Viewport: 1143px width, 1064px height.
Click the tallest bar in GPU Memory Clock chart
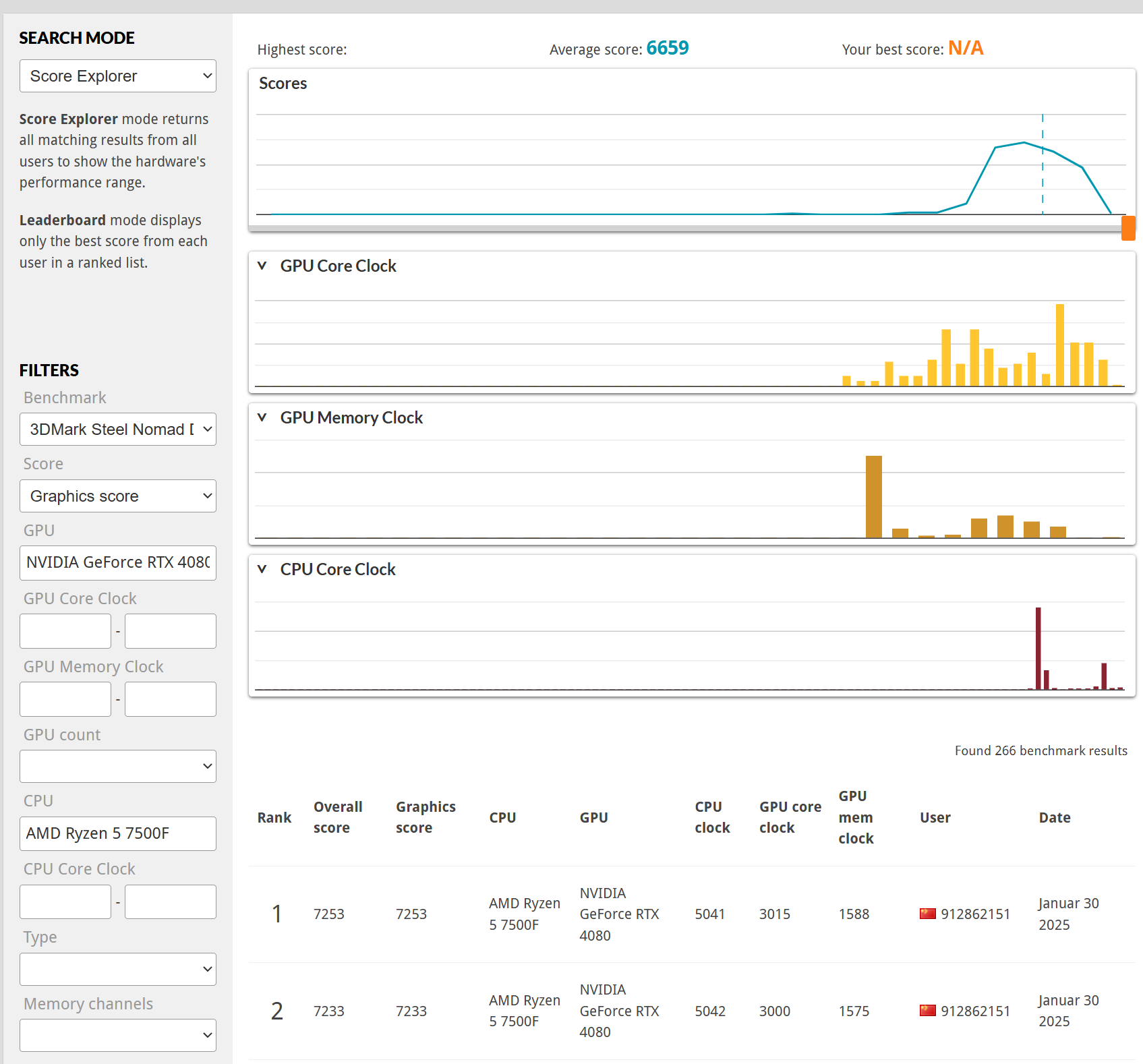click(x=874, y=497)
